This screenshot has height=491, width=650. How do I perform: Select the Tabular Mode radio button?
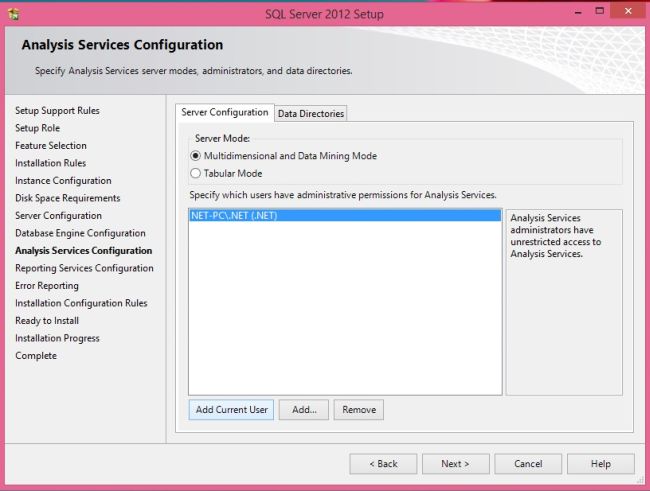[x=195, y=173]
